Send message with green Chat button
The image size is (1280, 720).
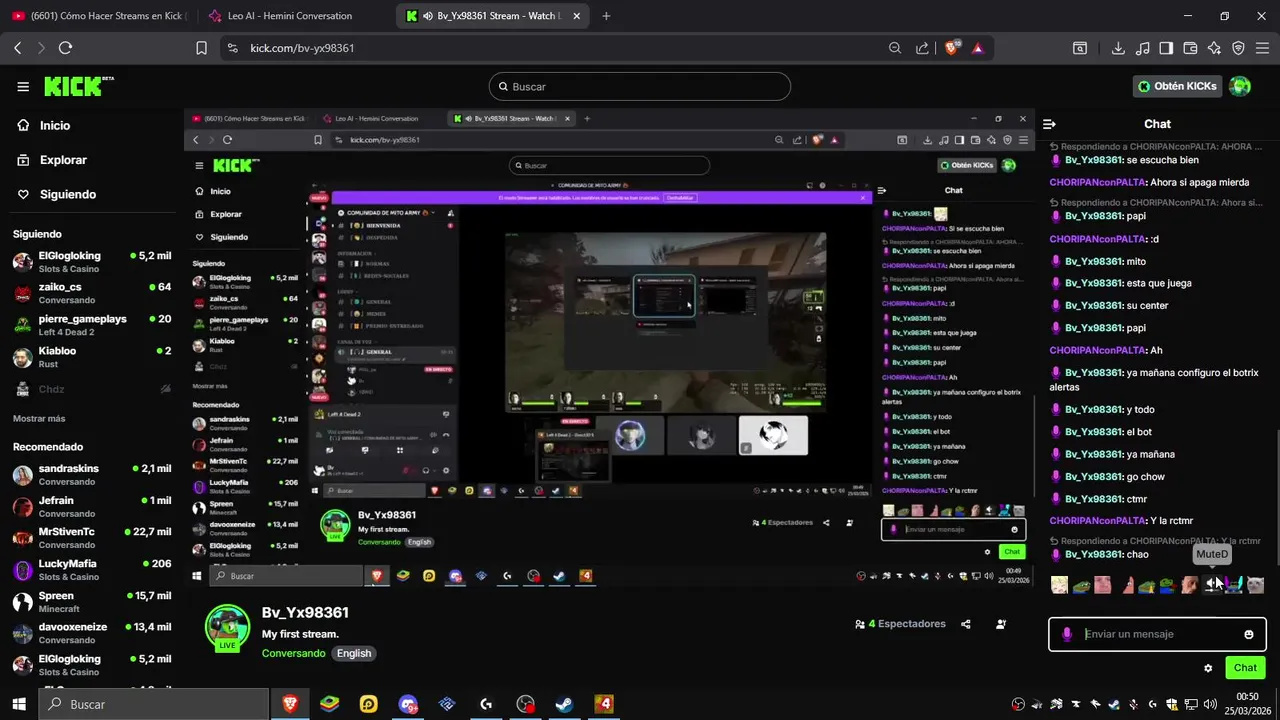coord(1245,668)
